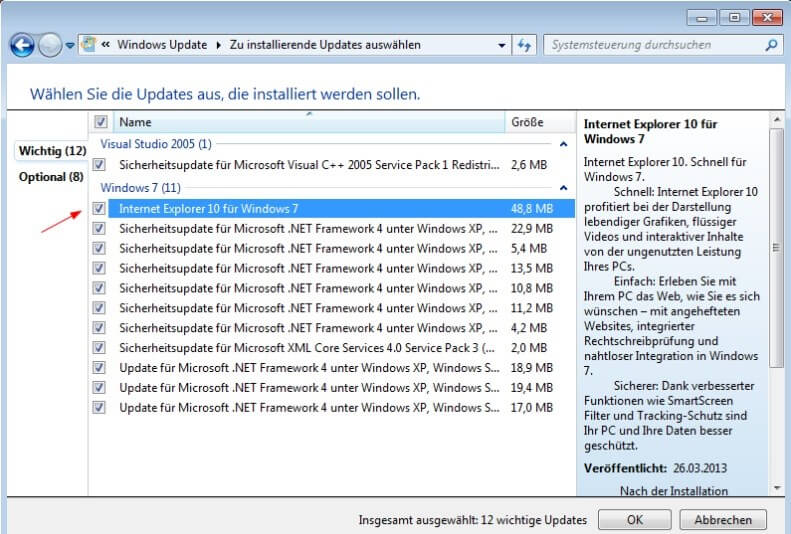Click Windows Update breadcrumb
Image resolution: width=791 pixels, height=534 pixels.
point(162,45)
